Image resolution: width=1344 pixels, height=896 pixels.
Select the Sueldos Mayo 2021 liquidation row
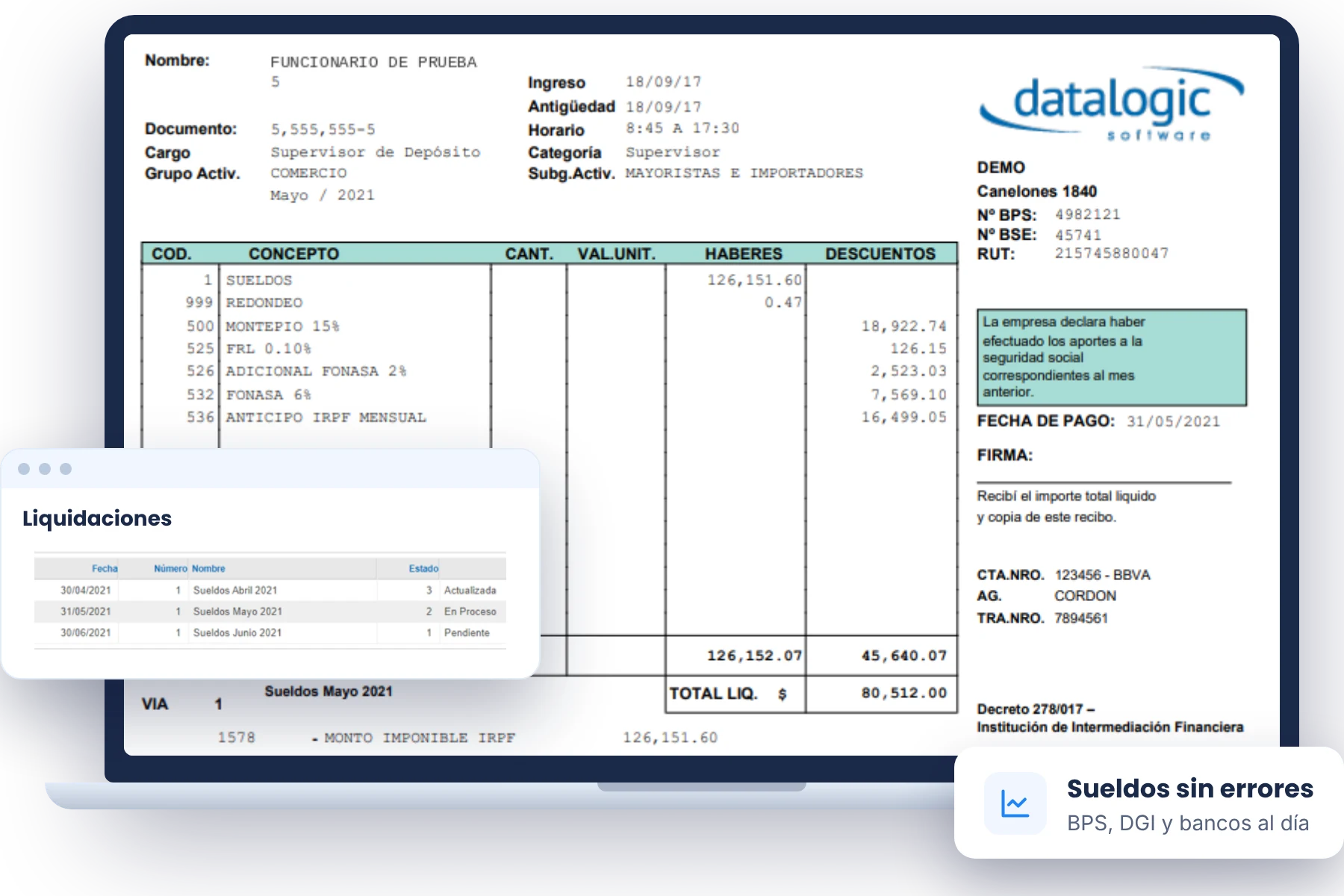click(270, 612)
